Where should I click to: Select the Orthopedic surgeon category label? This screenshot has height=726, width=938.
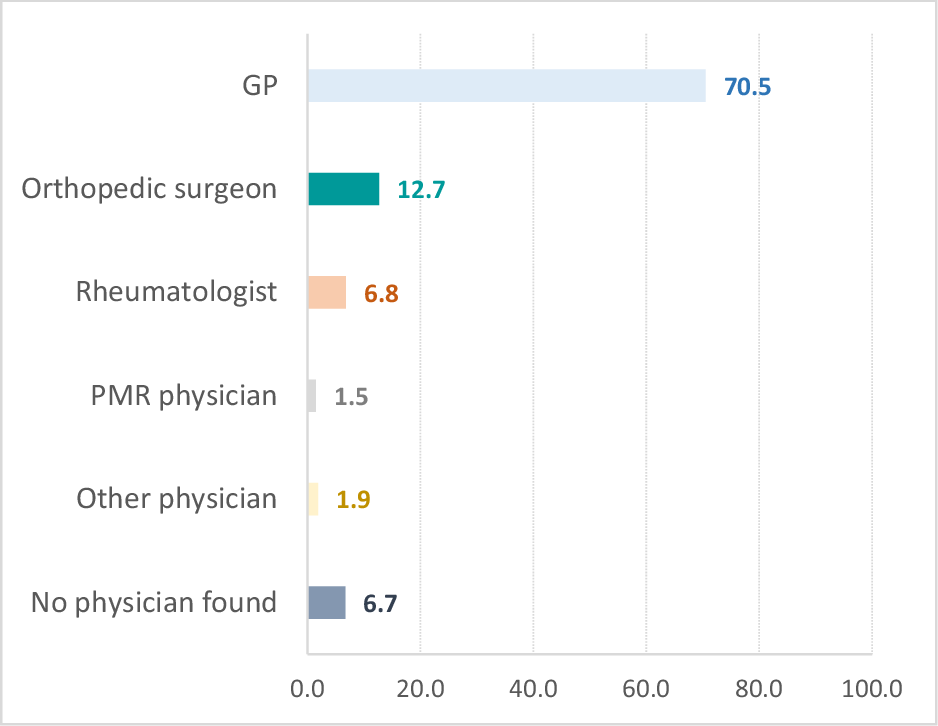click(150, 188)
